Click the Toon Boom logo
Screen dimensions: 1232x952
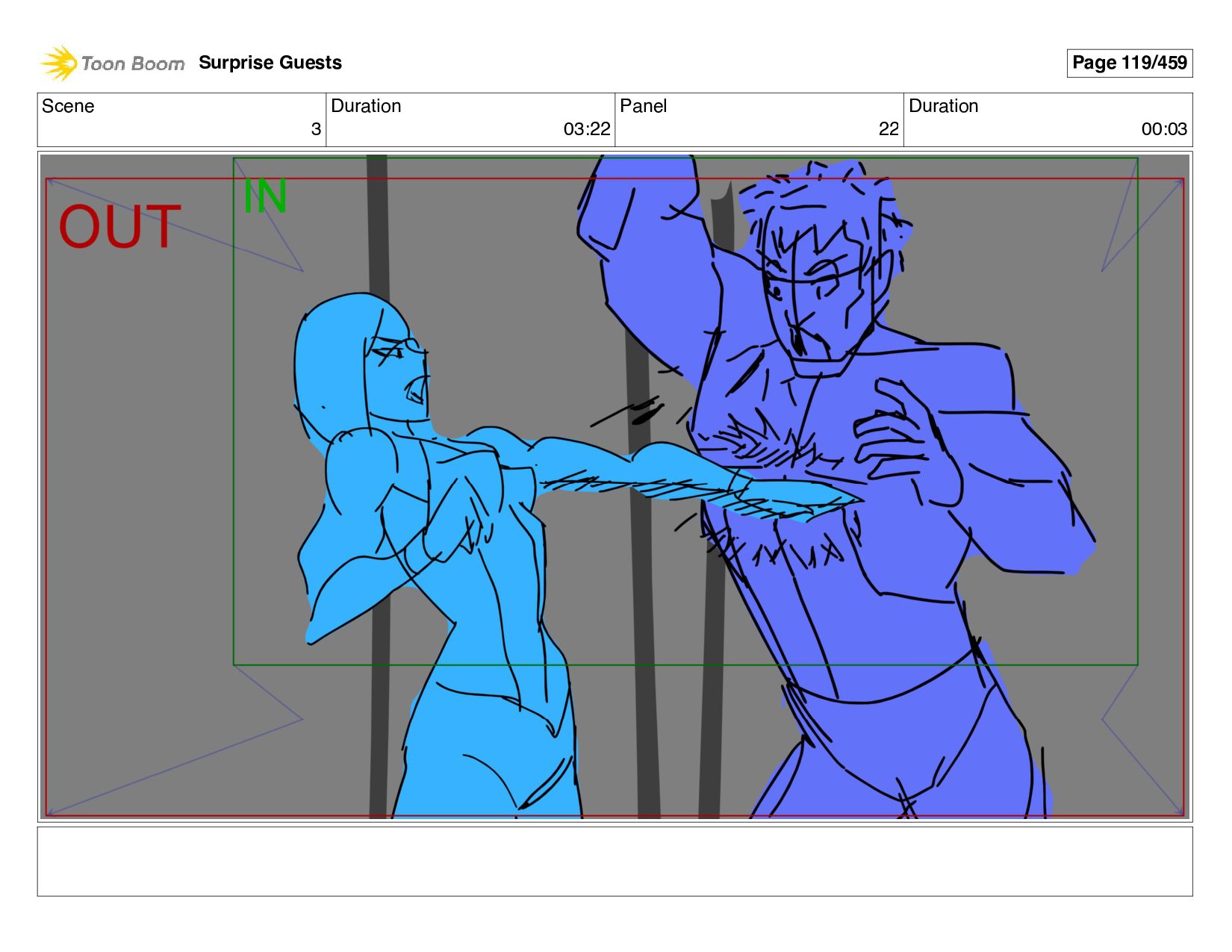[x=112, y=63]
